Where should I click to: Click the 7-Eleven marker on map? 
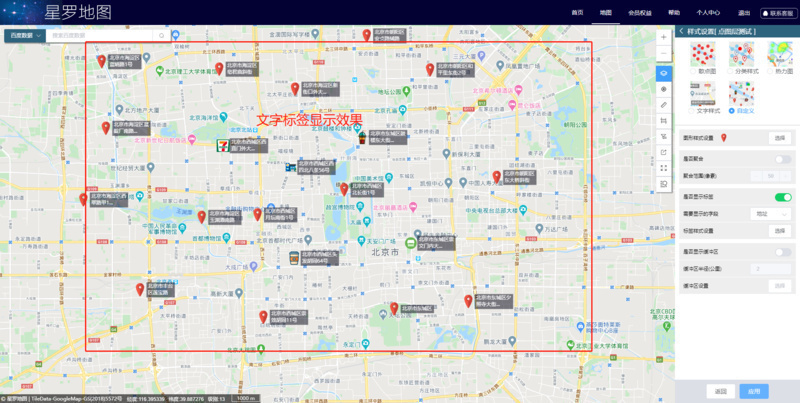(222, 146)
